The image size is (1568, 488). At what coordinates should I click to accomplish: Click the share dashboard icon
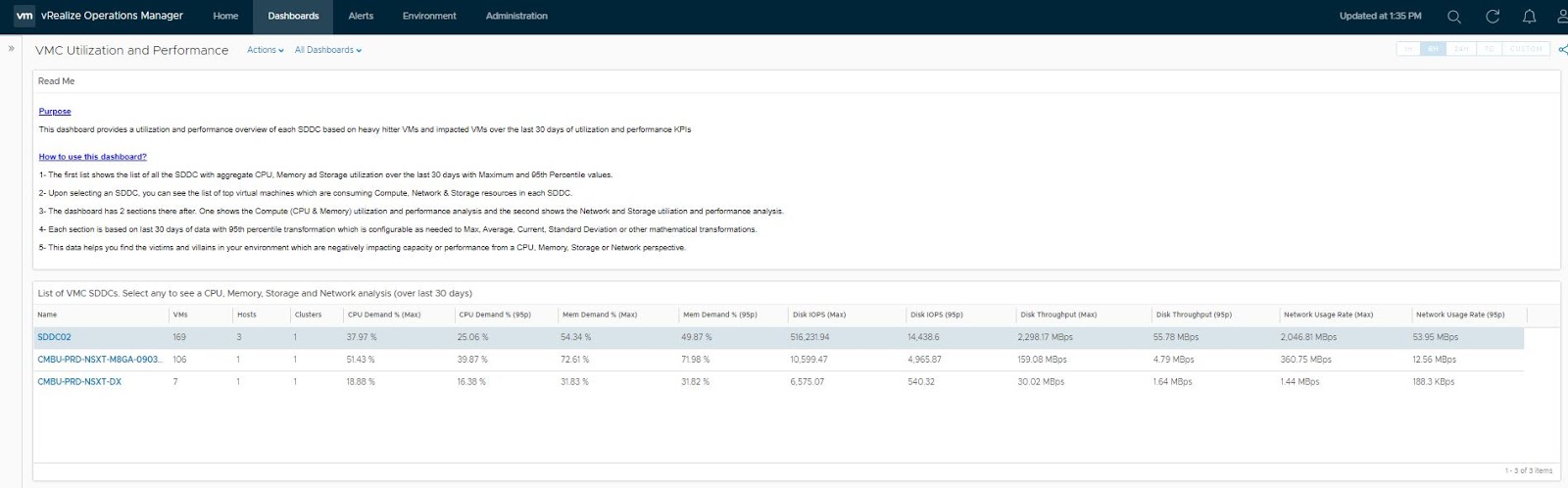point(1562,50)
